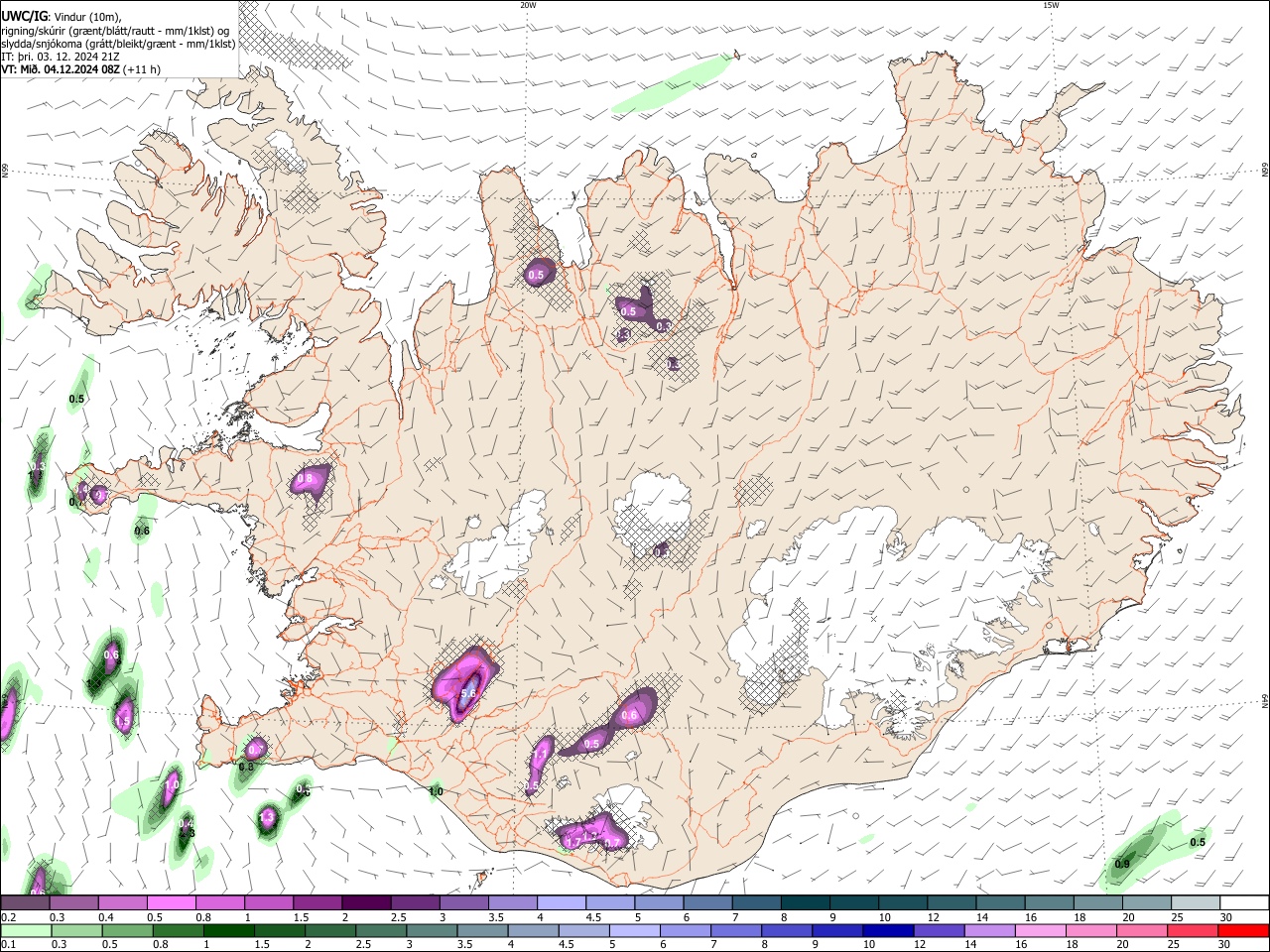
Task: Choose the bright pink 0.5–0.8 snow swatch
Action: (171, 903)
